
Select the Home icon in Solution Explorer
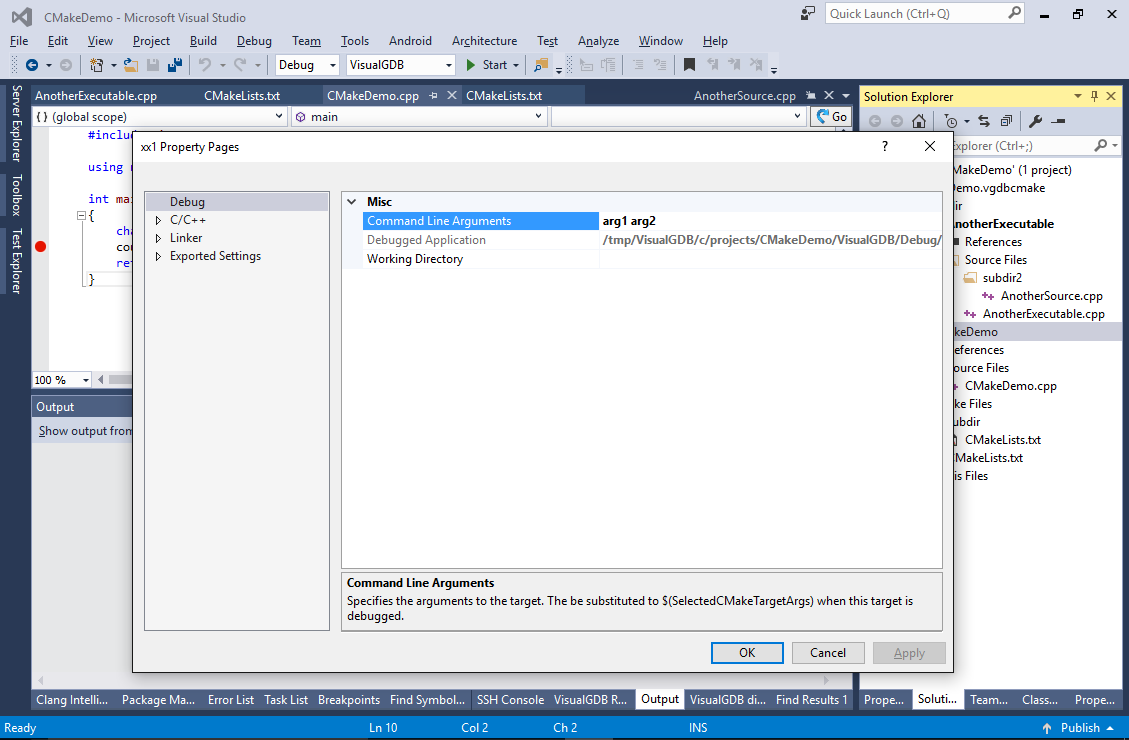(918, 120)
